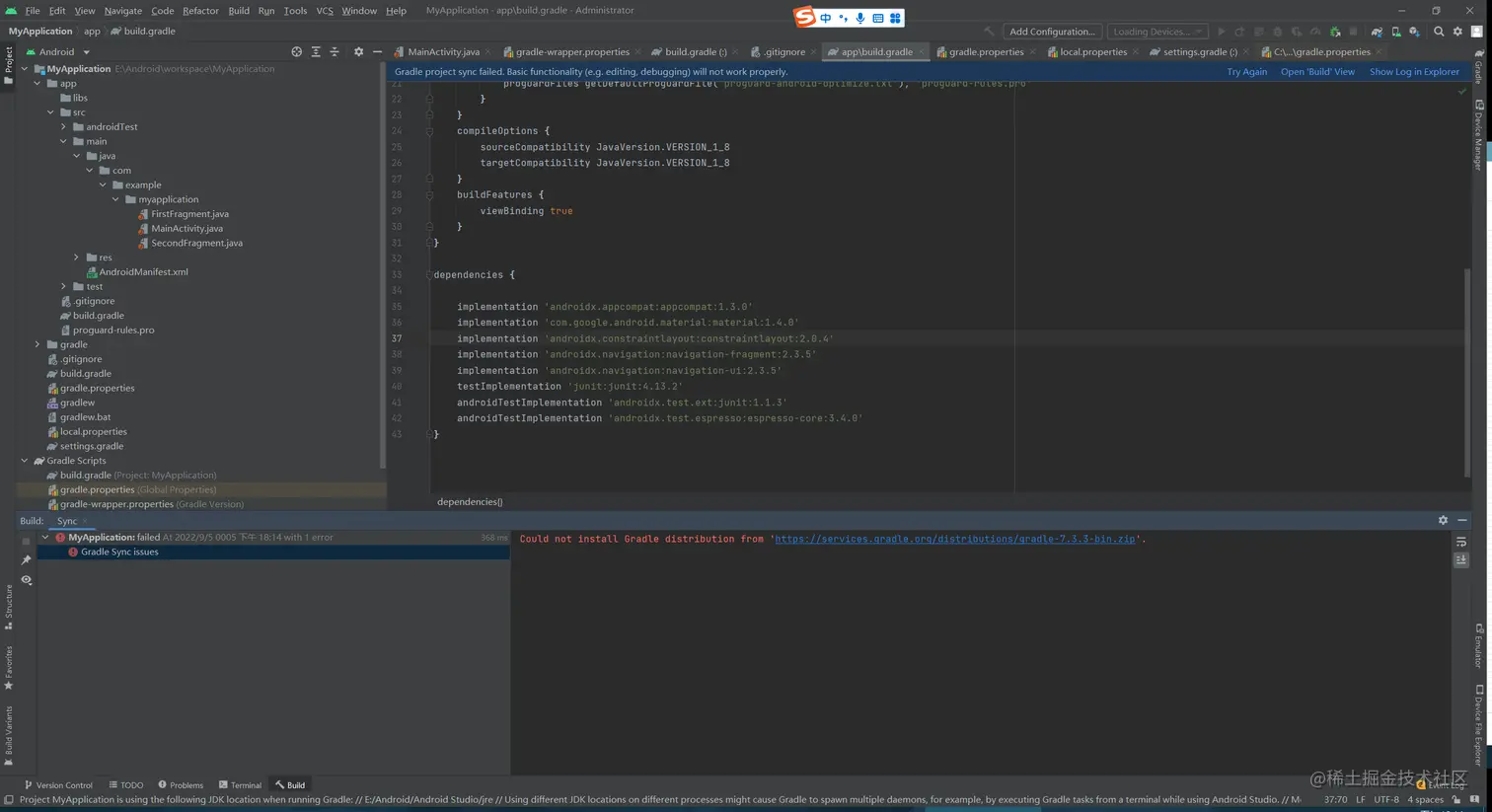Open the Terminal tool window button

[240, 785]
